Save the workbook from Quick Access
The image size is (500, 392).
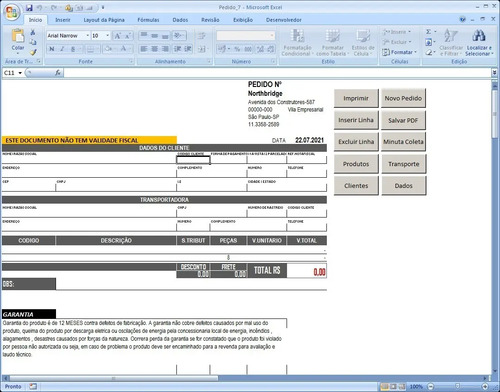point(29,8)
